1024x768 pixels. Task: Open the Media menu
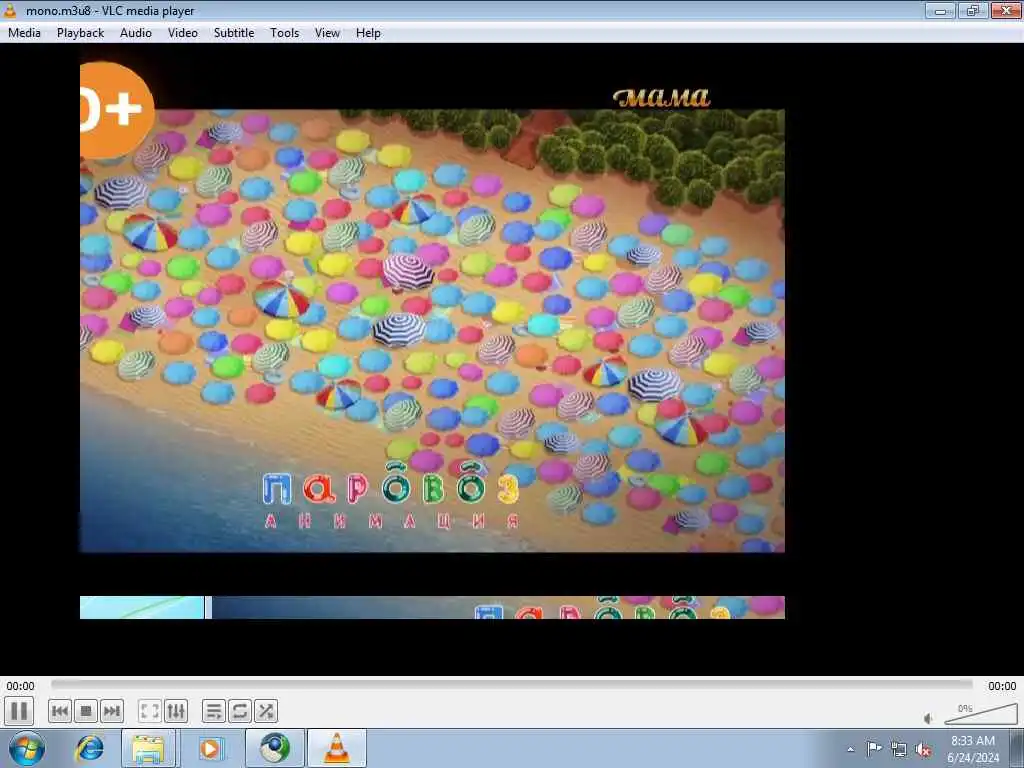(x=24, y=33)
